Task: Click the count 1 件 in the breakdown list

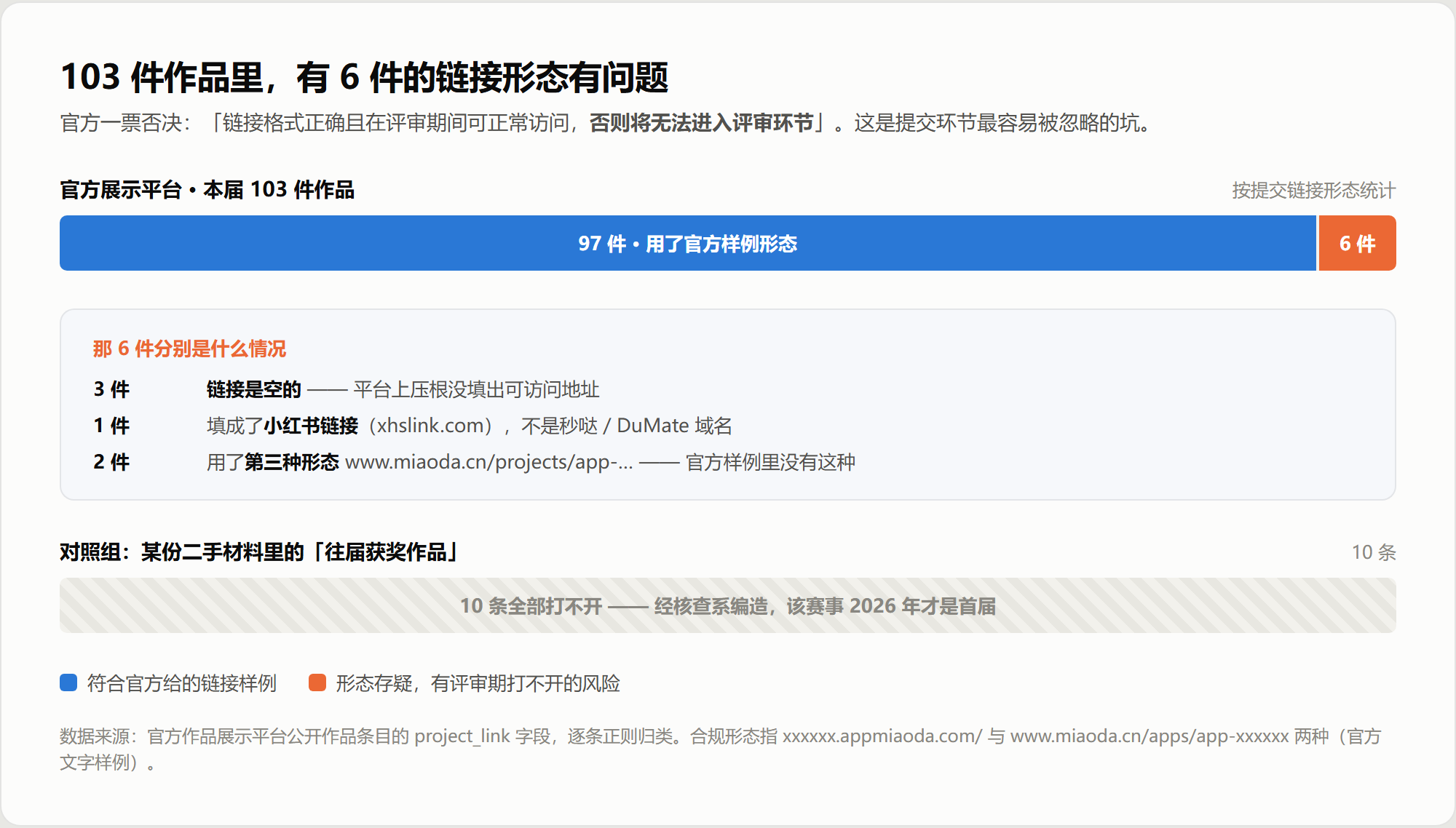Action: pos(111,426)
